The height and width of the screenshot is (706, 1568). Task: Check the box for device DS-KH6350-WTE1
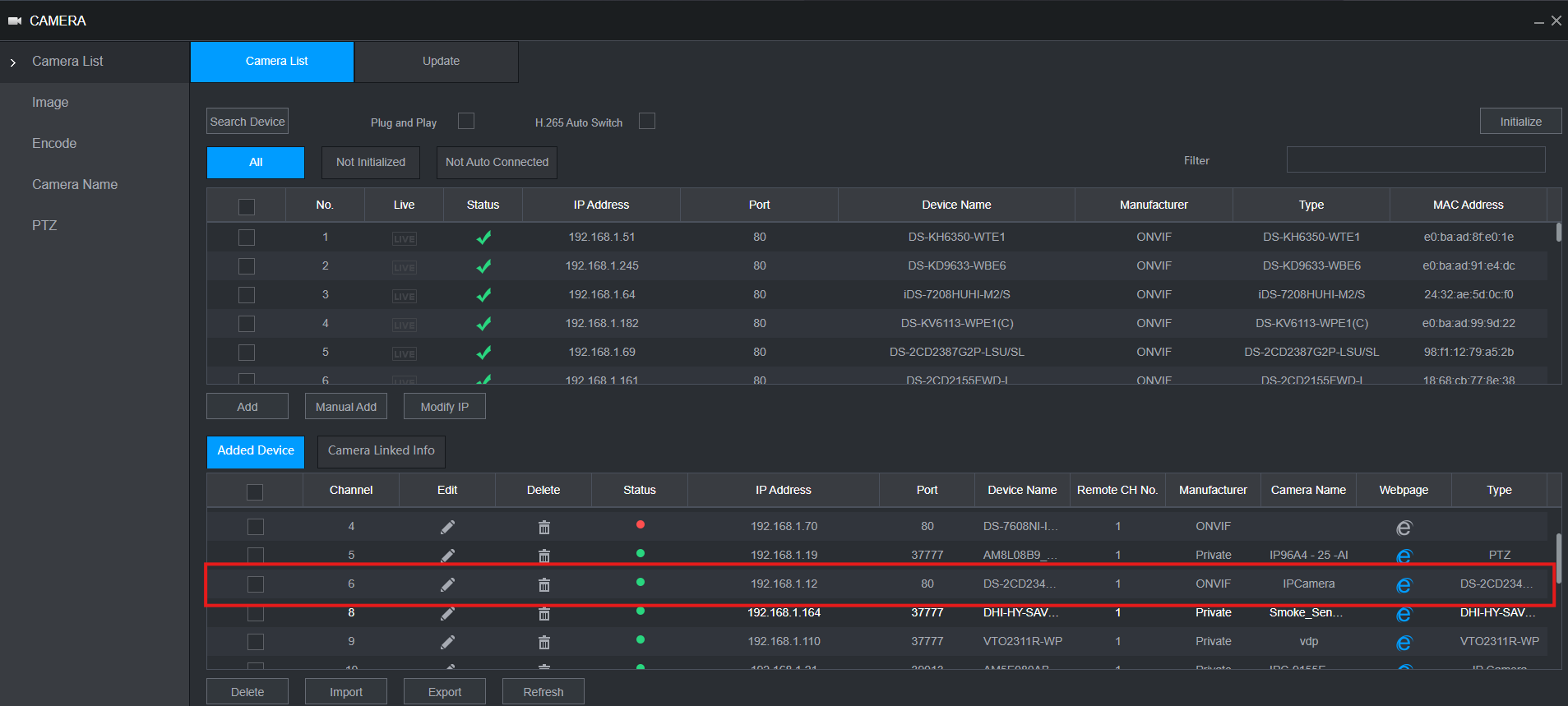coord(247,238)
